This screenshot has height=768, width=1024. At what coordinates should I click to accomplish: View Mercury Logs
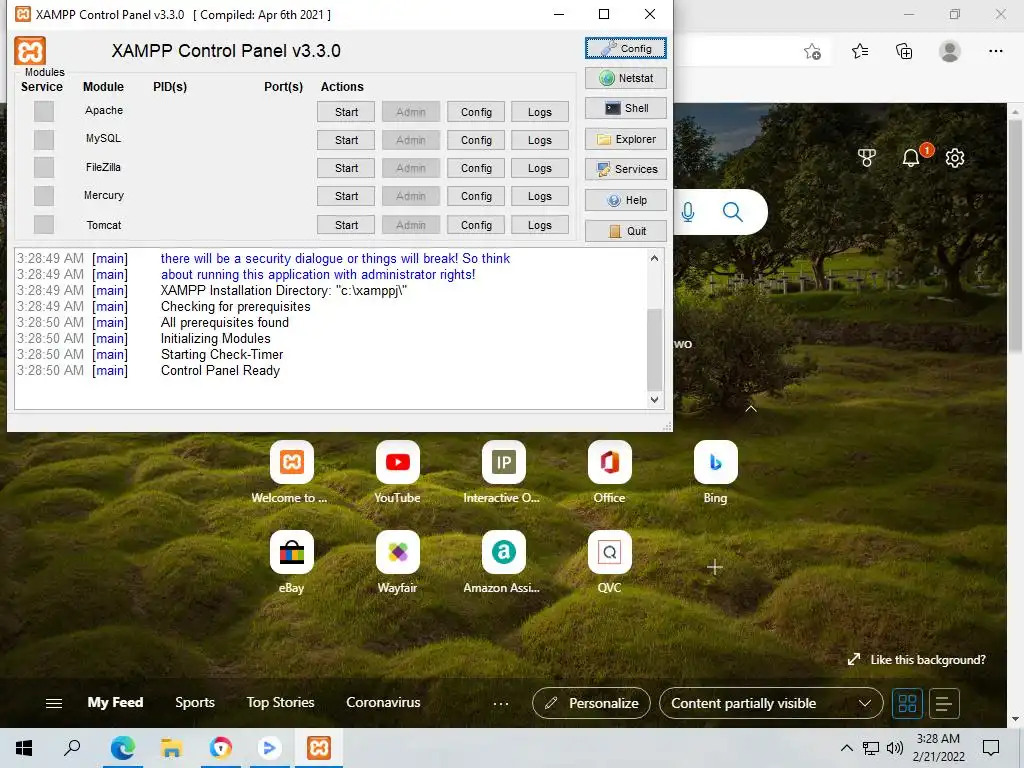(540, 196)
